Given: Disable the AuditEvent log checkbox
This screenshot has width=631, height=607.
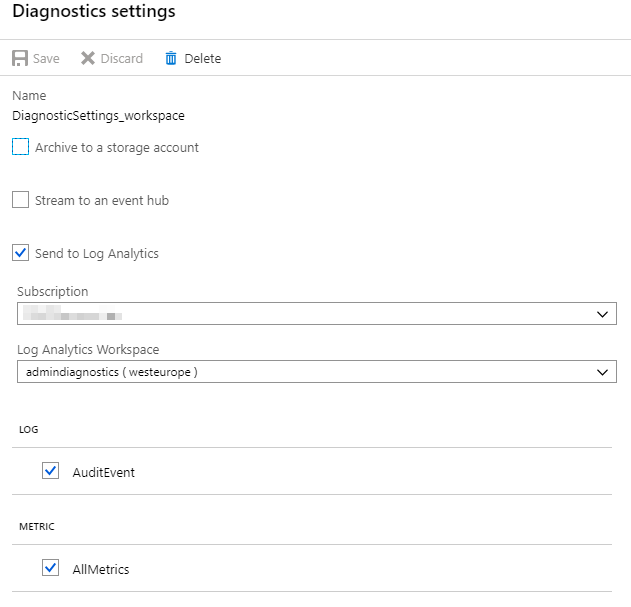Looking at the screenshot, I should 51,471.
